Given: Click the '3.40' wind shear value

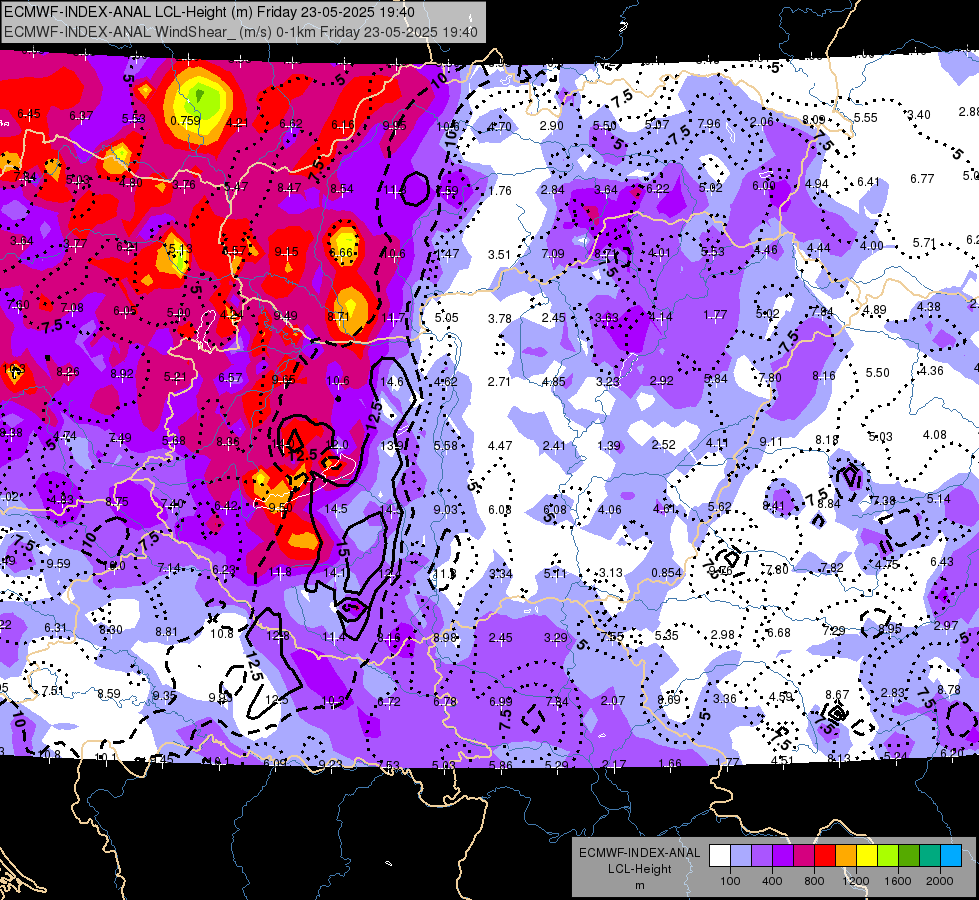Looking at the screenshot, I should tap(918, 114).
